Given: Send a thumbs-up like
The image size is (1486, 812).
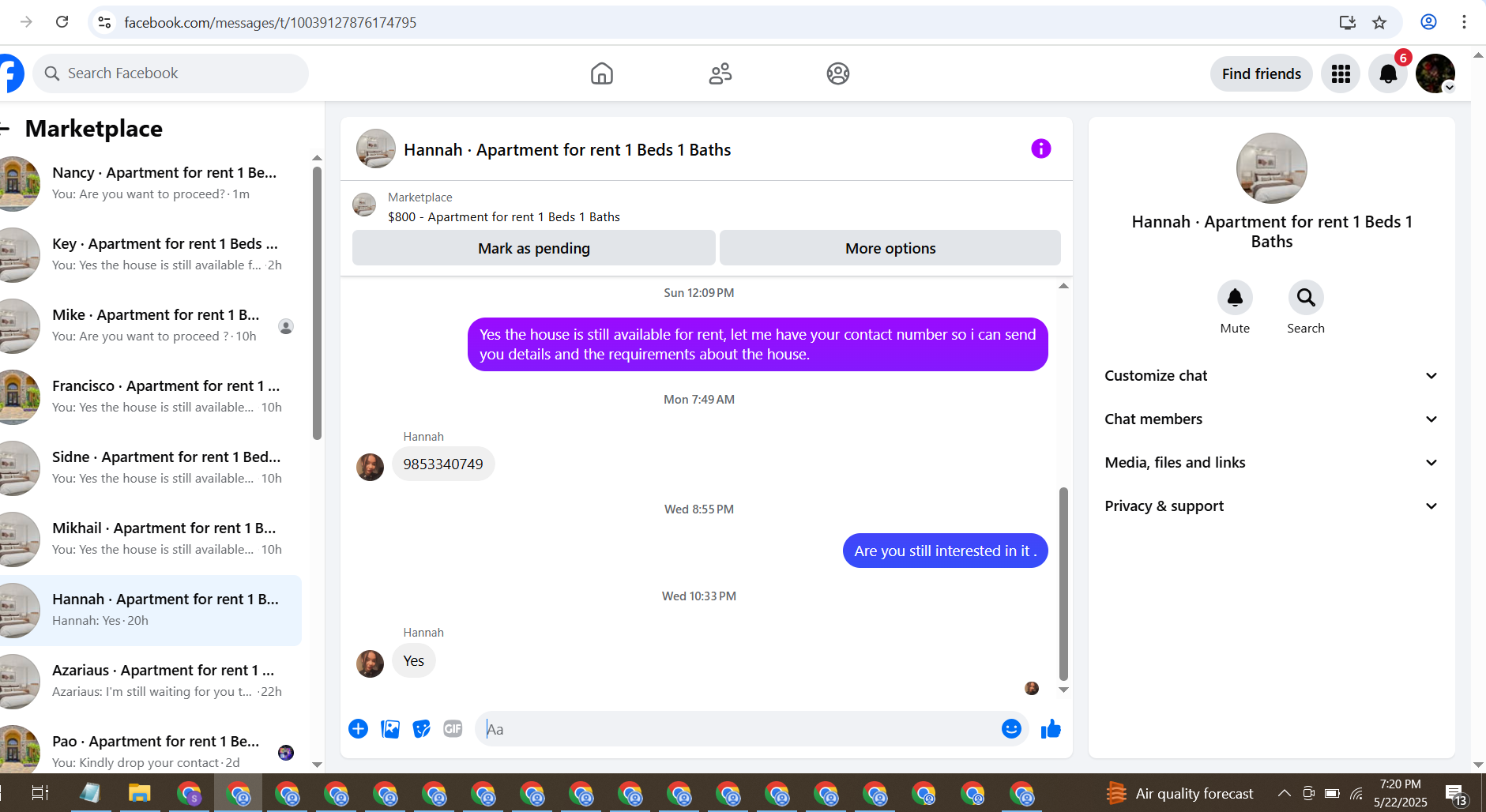Looking at the screenshot, I should pyautogui.click(x=1051, y=729).
